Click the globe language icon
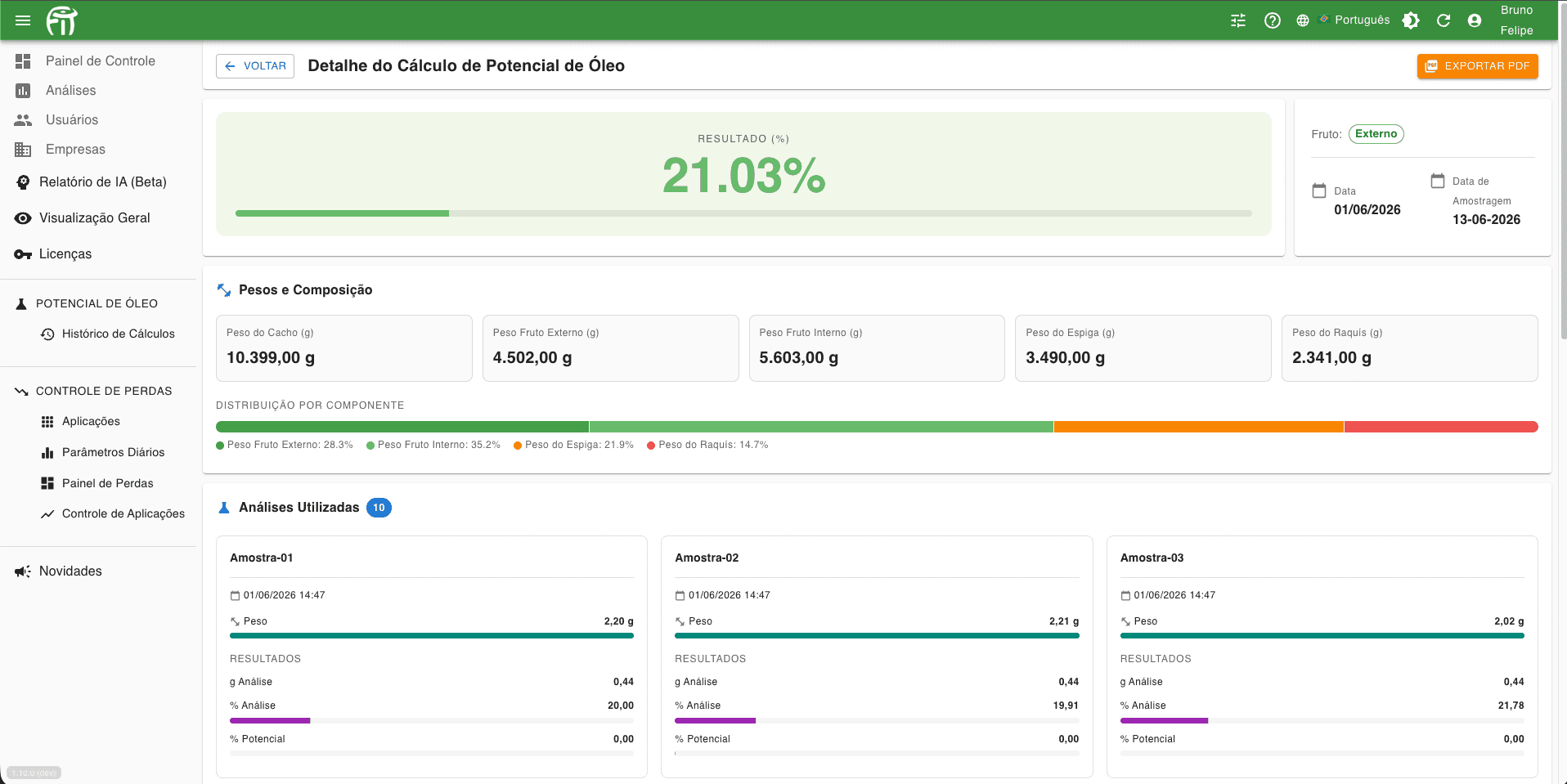 (x=1303, y=20)
